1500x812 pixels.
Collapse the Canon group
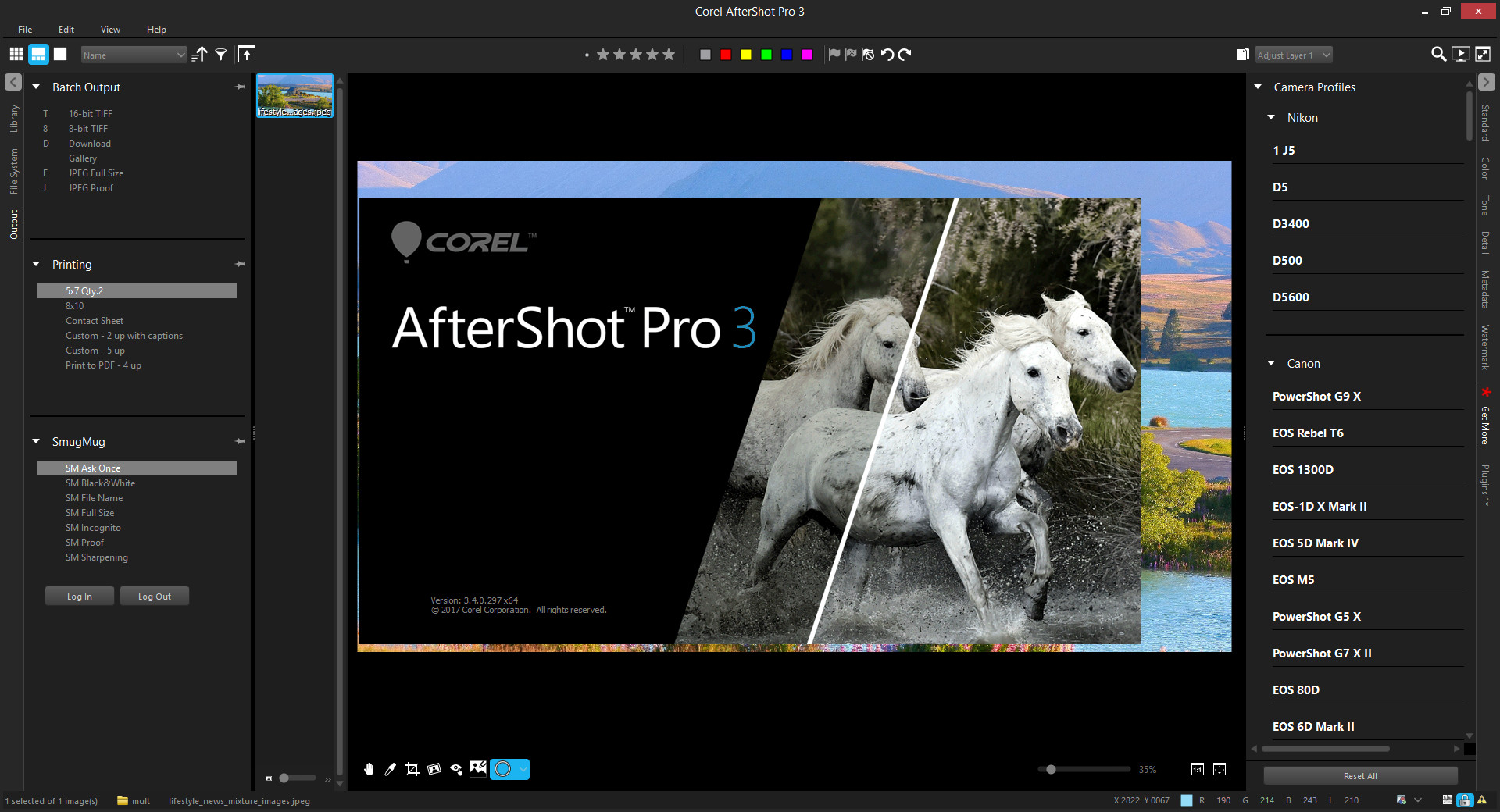tap(1271, 364)
